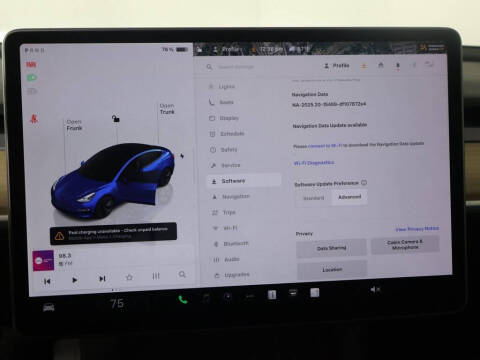This screenshot has height=360, width=480.
Task: Open car controls from the bottom bar
Action: (x=49, y=308)
